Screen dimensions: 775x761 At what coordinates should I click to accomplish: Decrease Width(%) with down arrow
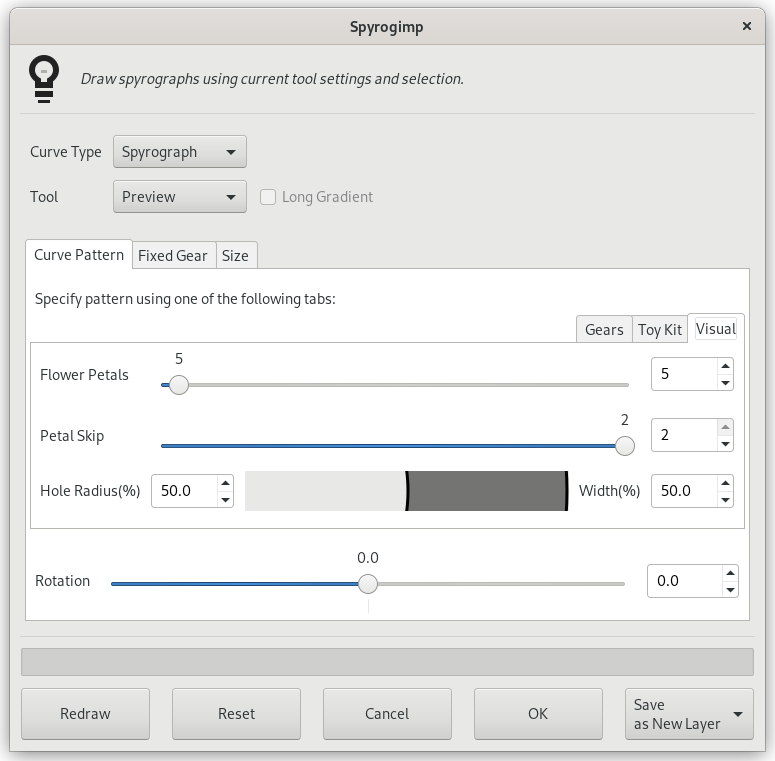725,500
